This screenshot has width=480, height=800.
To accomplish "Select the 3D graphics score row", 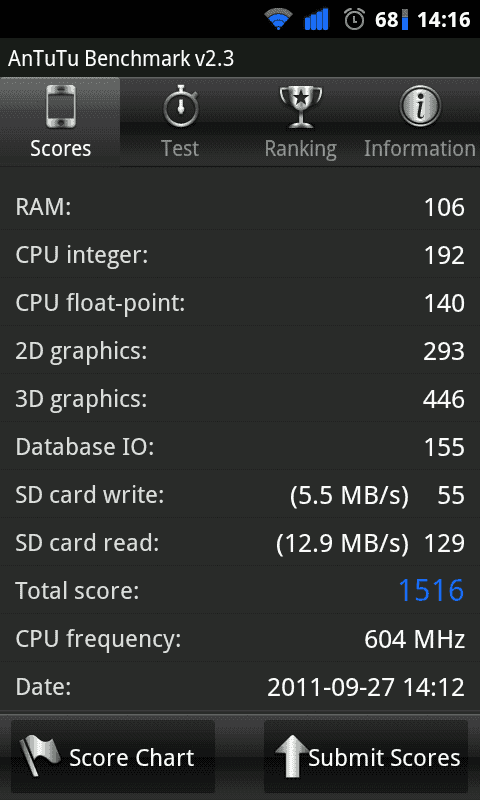I will pyautogui.click(x=240, y=398).
